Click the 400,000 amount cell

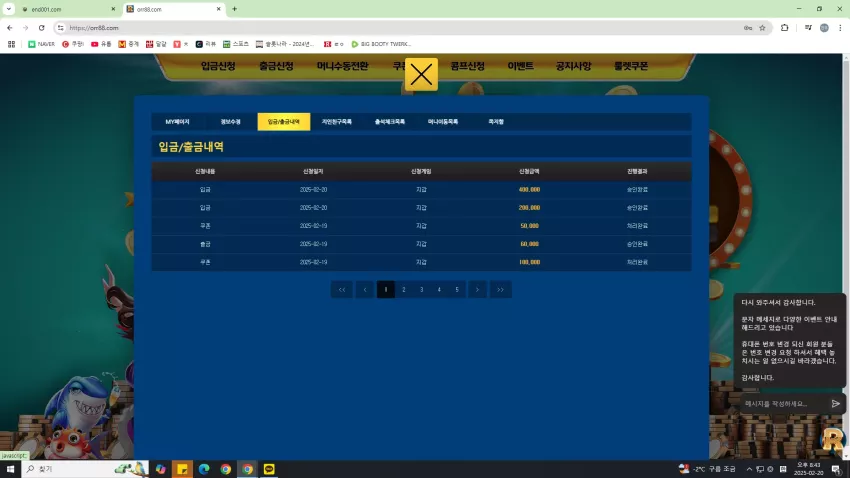(529, 190)
